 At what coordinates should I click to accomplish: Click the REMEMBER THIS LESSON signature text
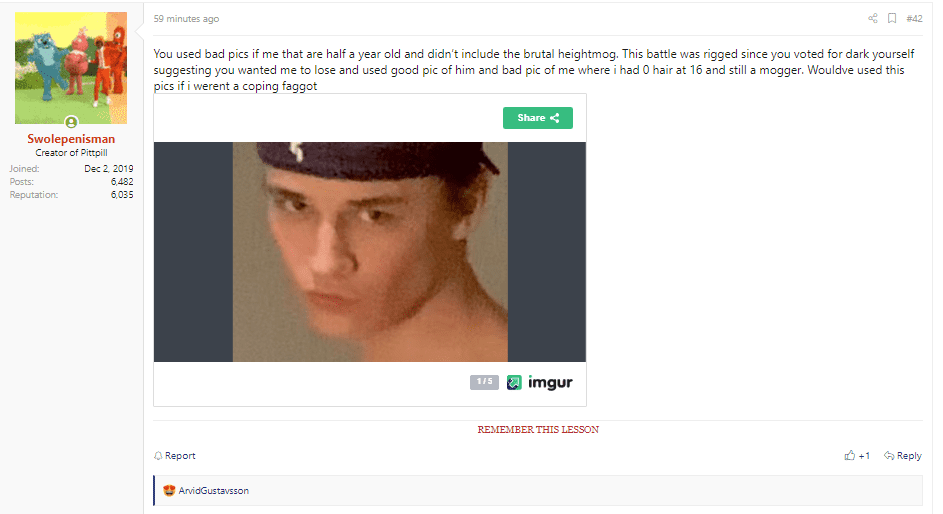coord(538,429)
